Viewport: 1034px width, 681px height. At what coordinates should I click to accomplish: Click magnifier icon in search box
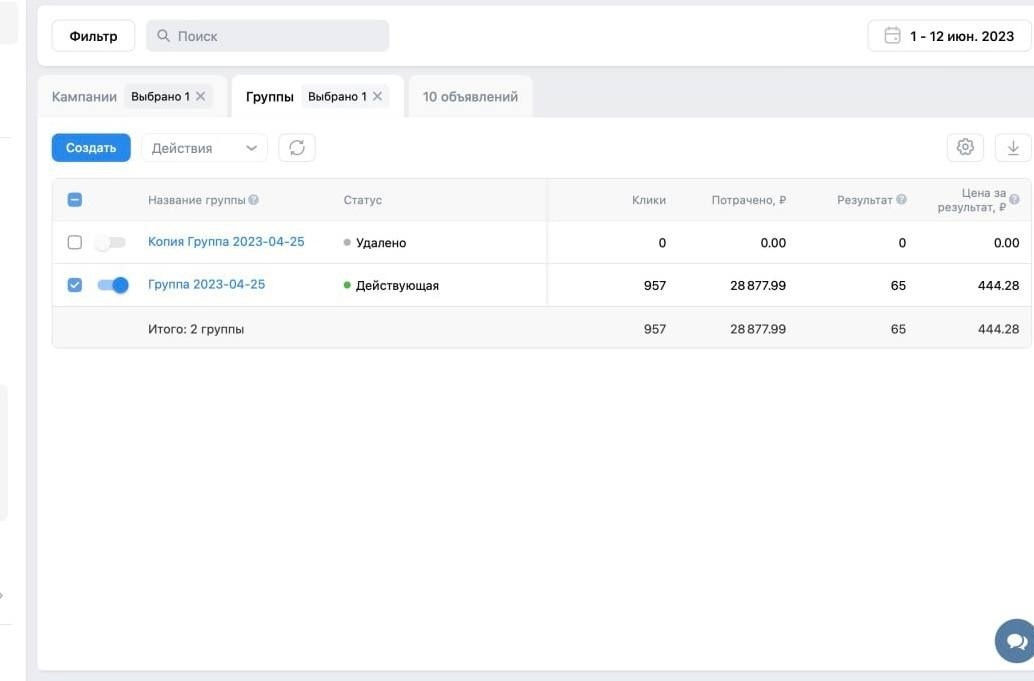(163, 36)
